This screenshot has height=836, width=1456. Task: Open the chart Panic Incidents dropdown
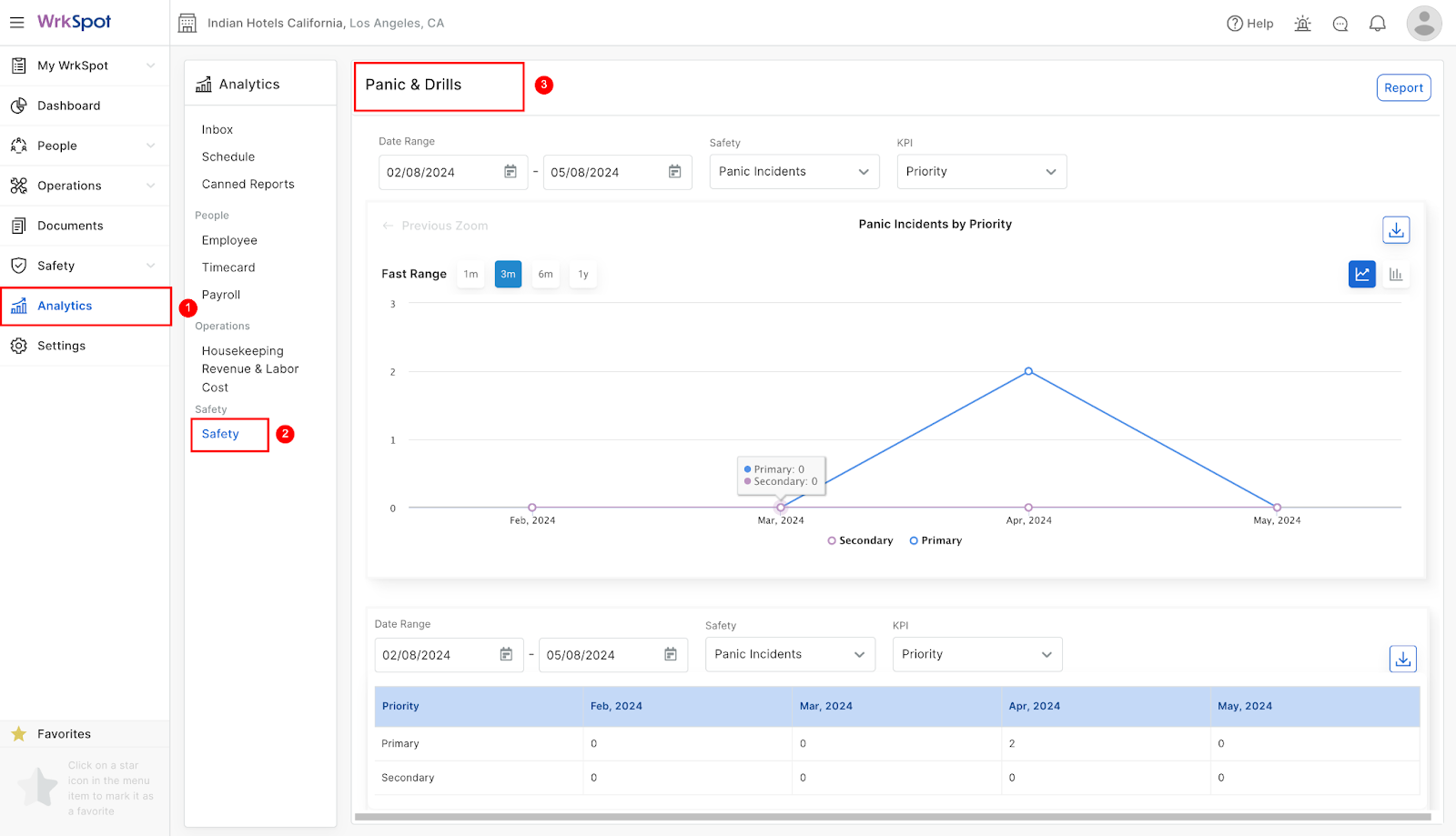pyautogui.click(x=794, y=172)
